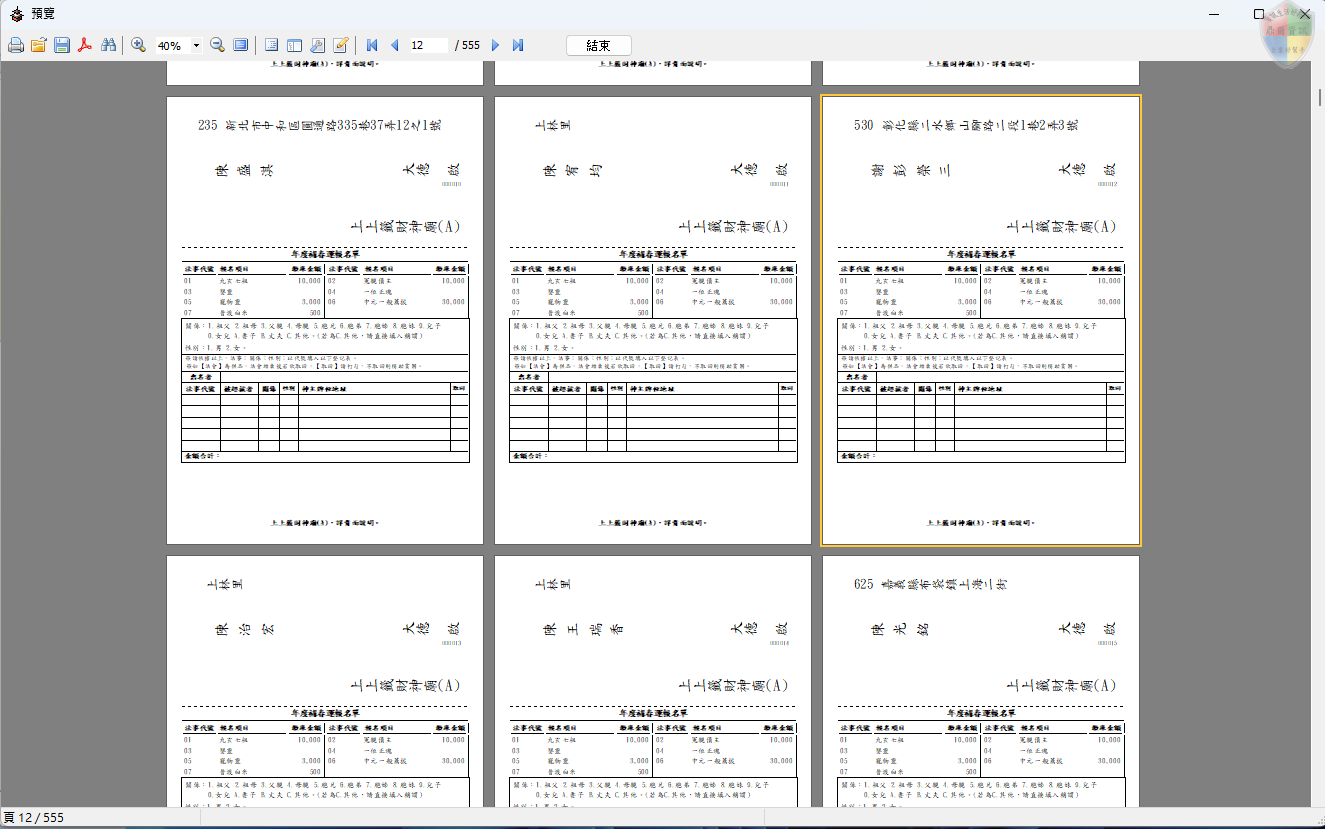Screen dimensions: 1325x829
Task: Click the zoom out magnifier icon
Action: (217, 46)
